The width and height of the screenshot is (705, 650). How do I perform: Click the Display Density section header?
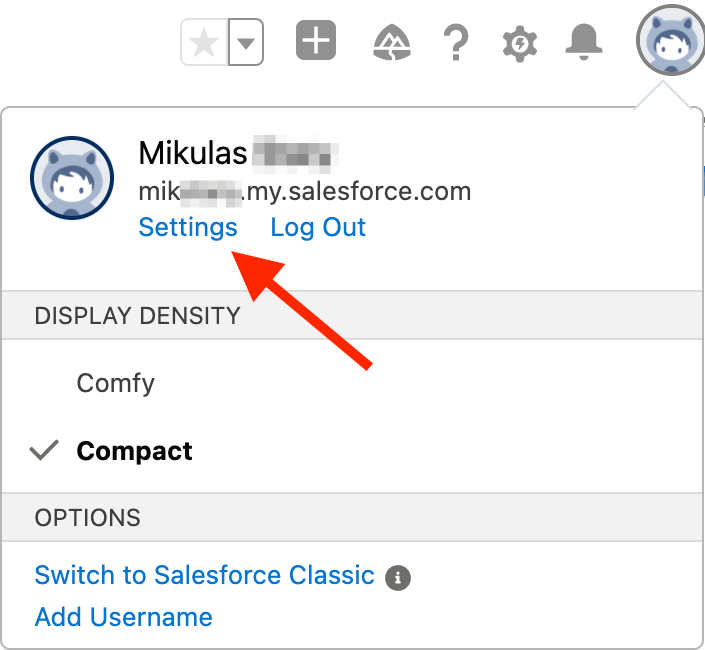pos(138,316)
